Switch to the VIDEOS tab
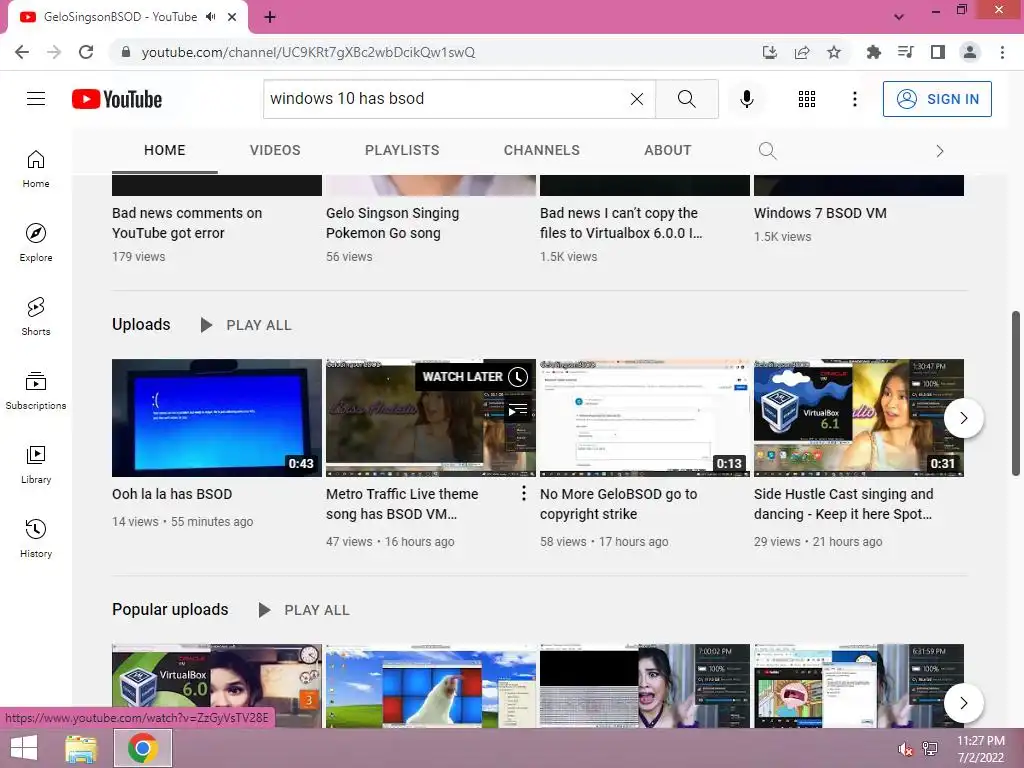The height and width of the screenshot is (768, 1024). click(275, 150)
